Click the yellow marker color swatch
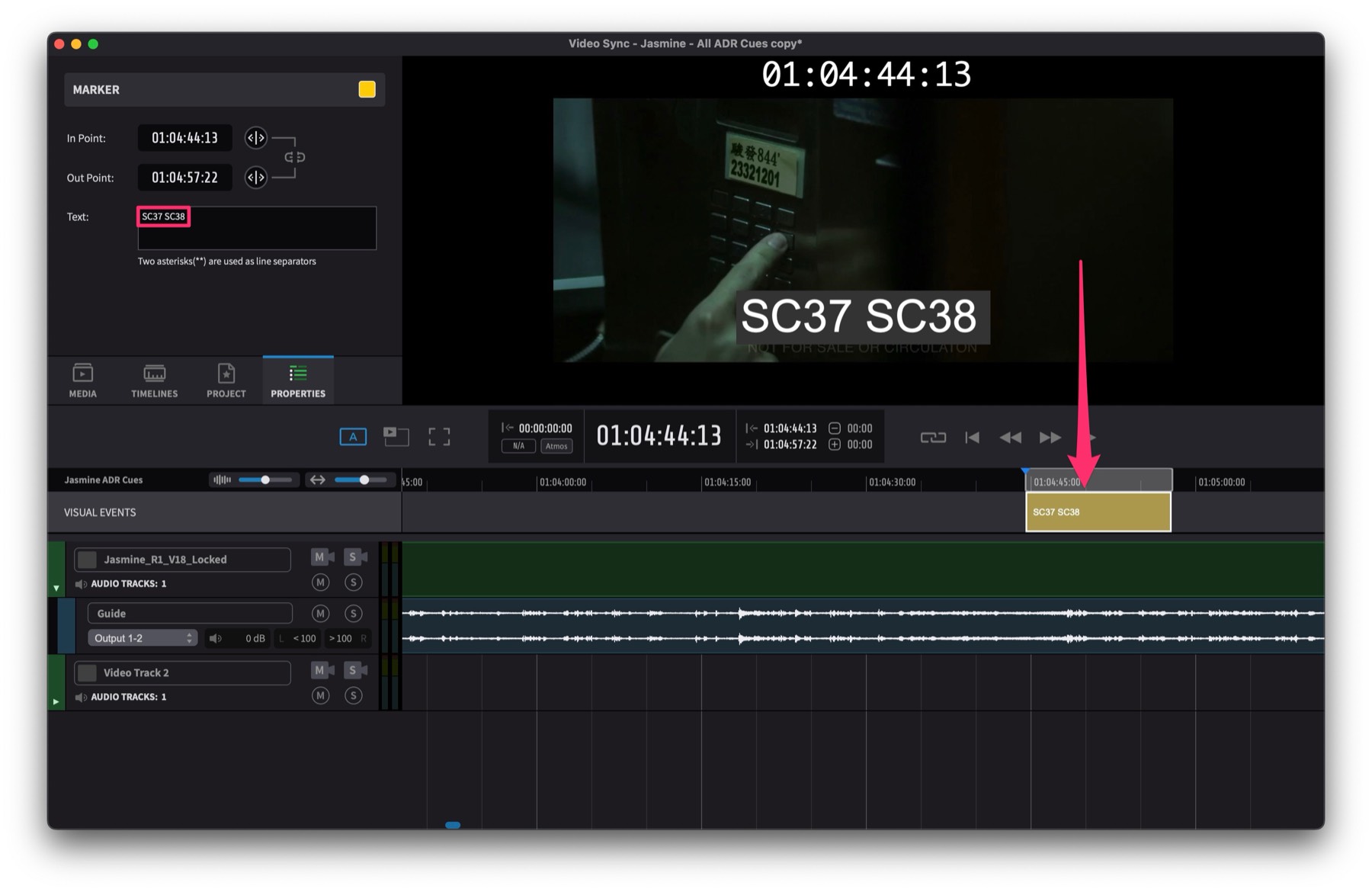This screenshot has width=1372, height=892. [367, 89]
